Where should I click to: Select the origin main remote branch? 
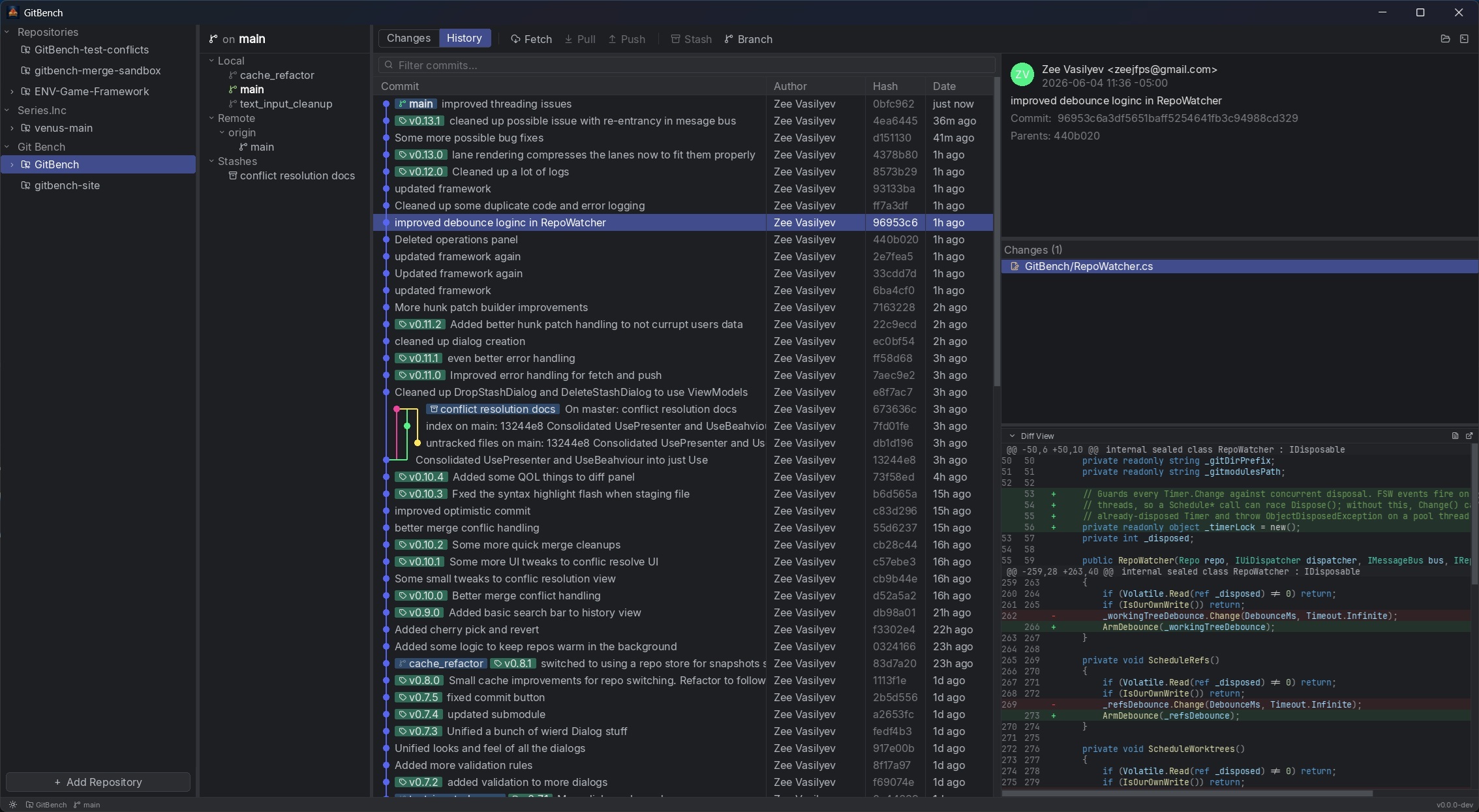pyautogui.click(x=262, y=147)
